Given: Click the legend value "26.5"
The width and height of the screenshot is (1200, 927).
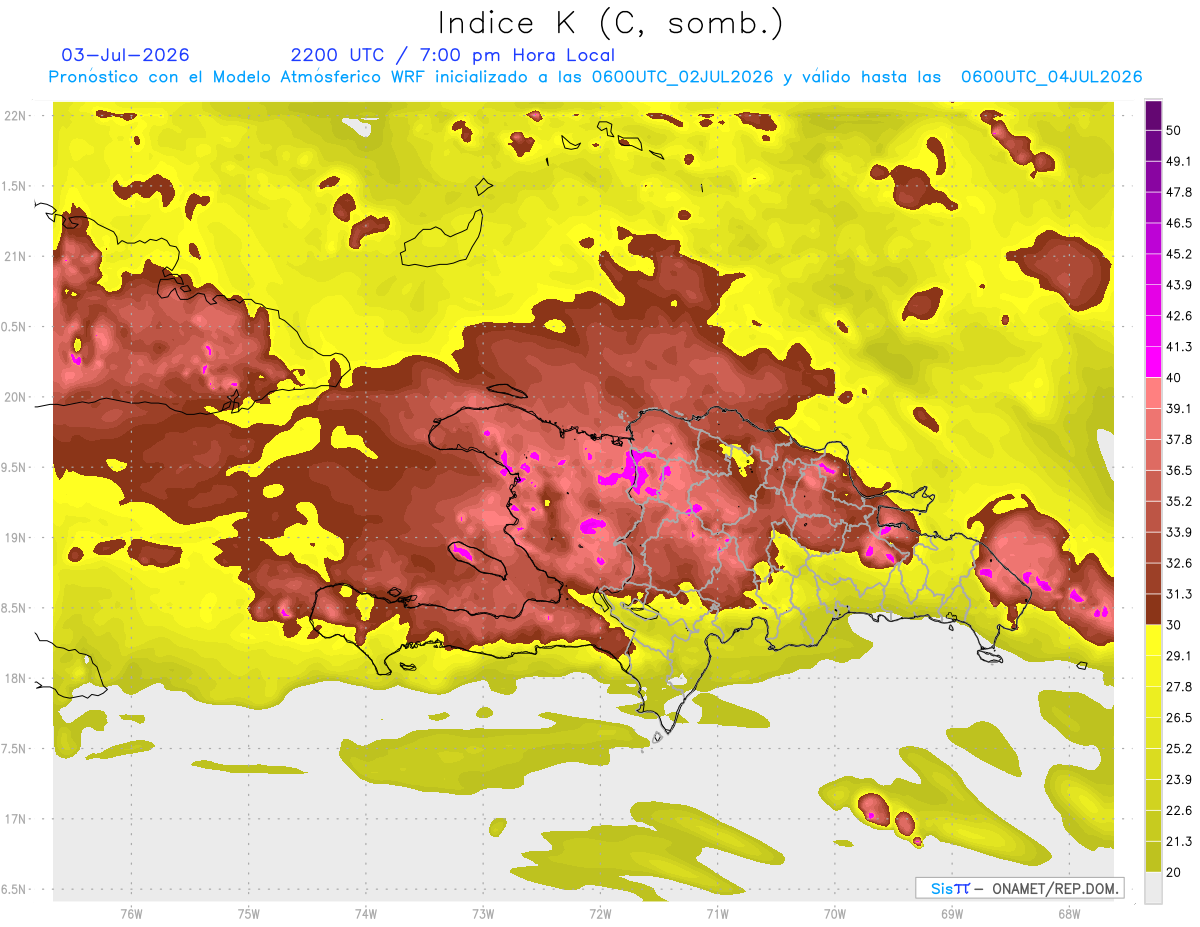Looking at the screenshot, I should [1179, 717].
